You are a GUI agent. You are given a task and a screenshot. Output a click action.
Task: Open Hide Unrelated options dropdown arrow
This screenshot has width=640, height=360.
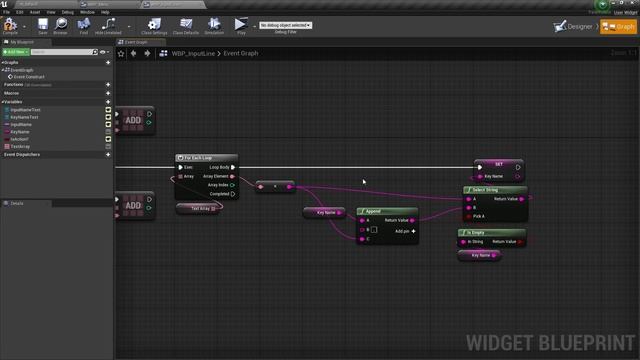click(x=129, y=27)
